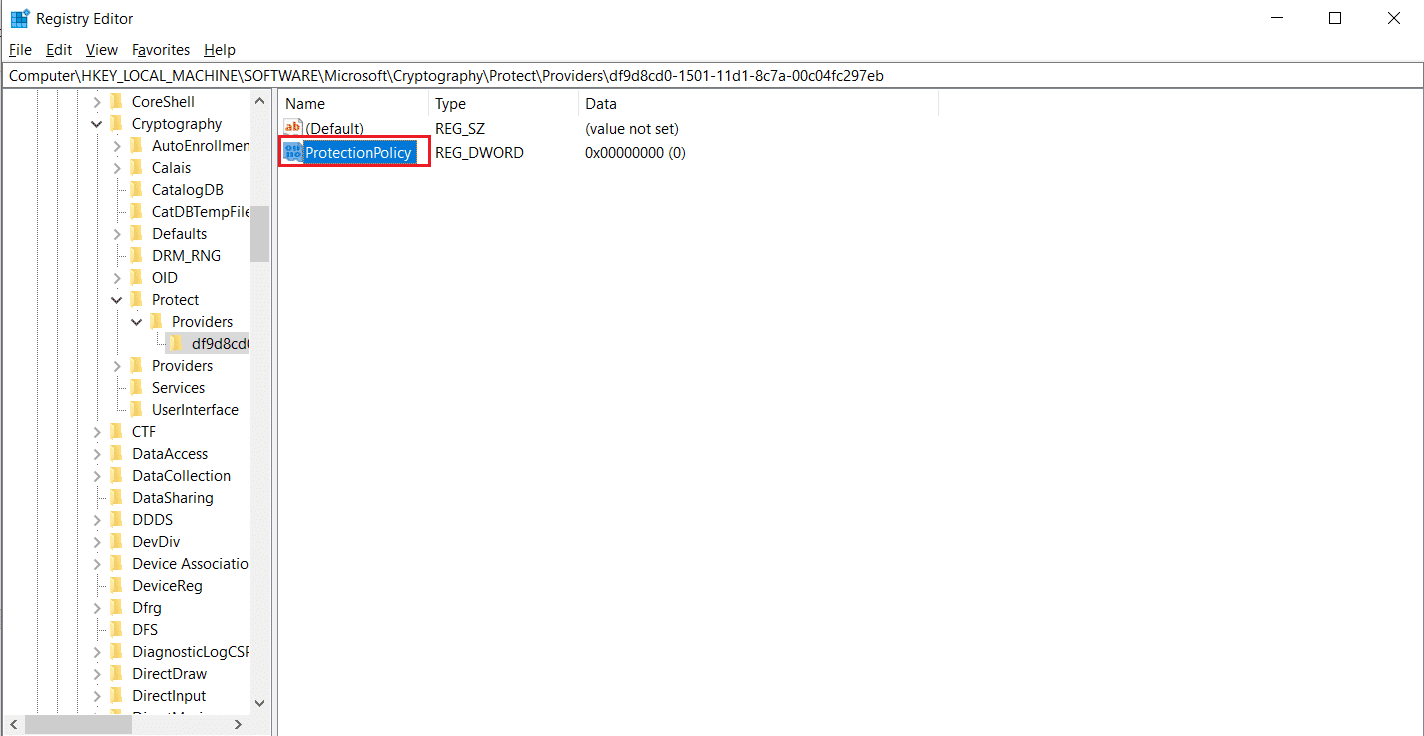This screenshot has width=1424, height=736.
Task: Open the Help menu
Action: click(220, 50)
